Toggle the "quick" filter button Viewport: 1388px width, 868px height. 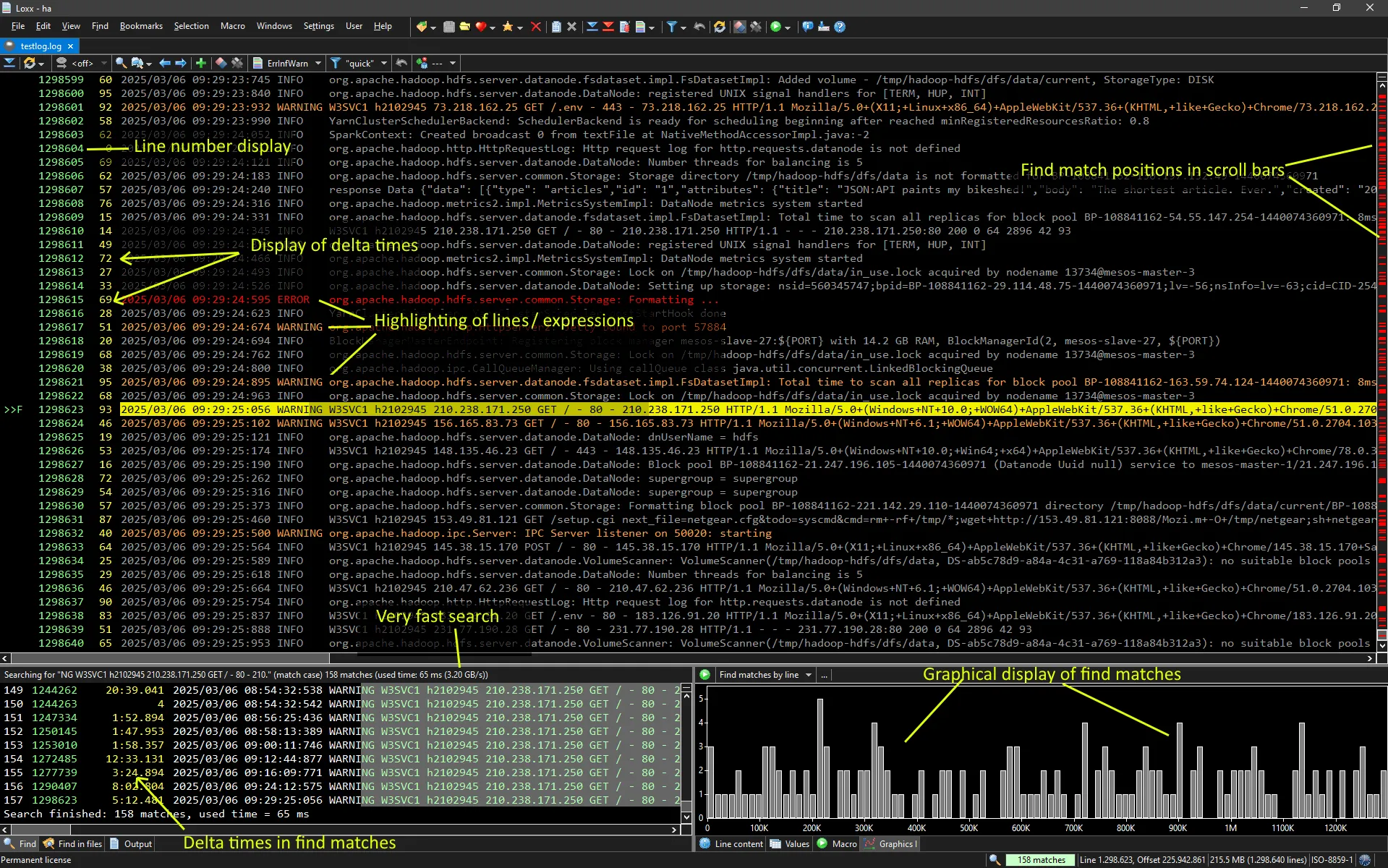pyautogui.click(x=358, y=63)
